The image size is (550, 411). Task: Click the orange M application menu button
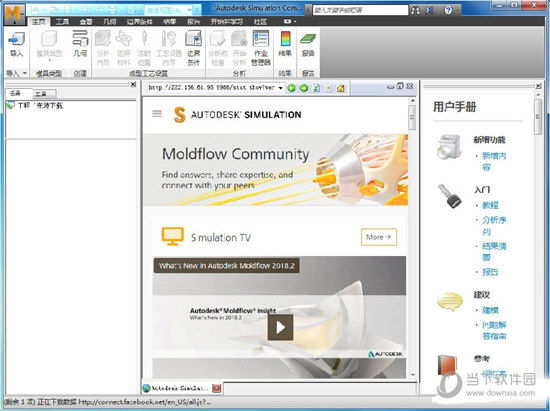coord(14,15)
